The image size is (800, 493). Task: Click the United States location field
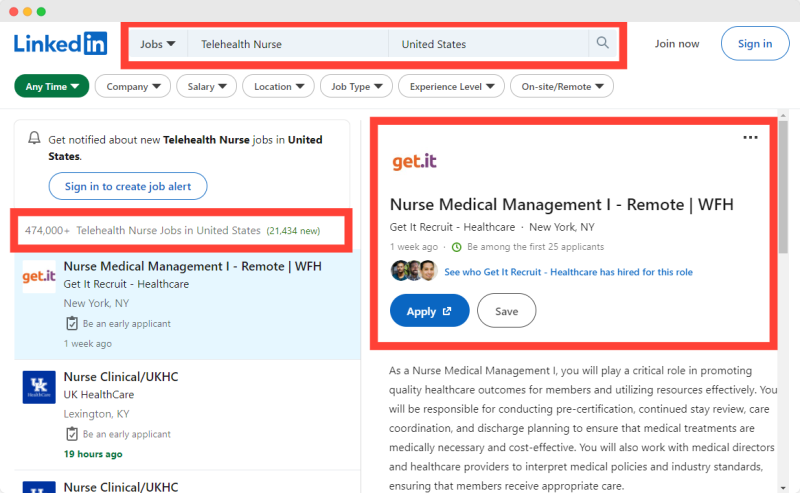pos(488,44)
